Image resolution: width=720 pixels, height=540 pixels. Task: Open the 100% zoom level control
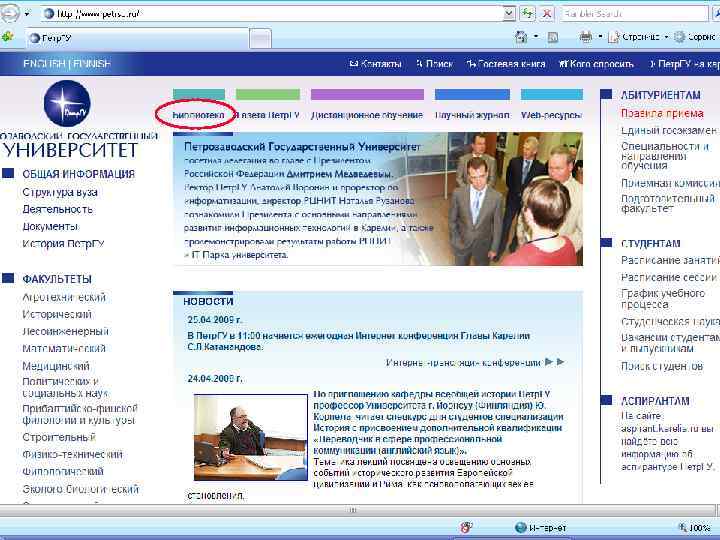[x=695, y=528]
